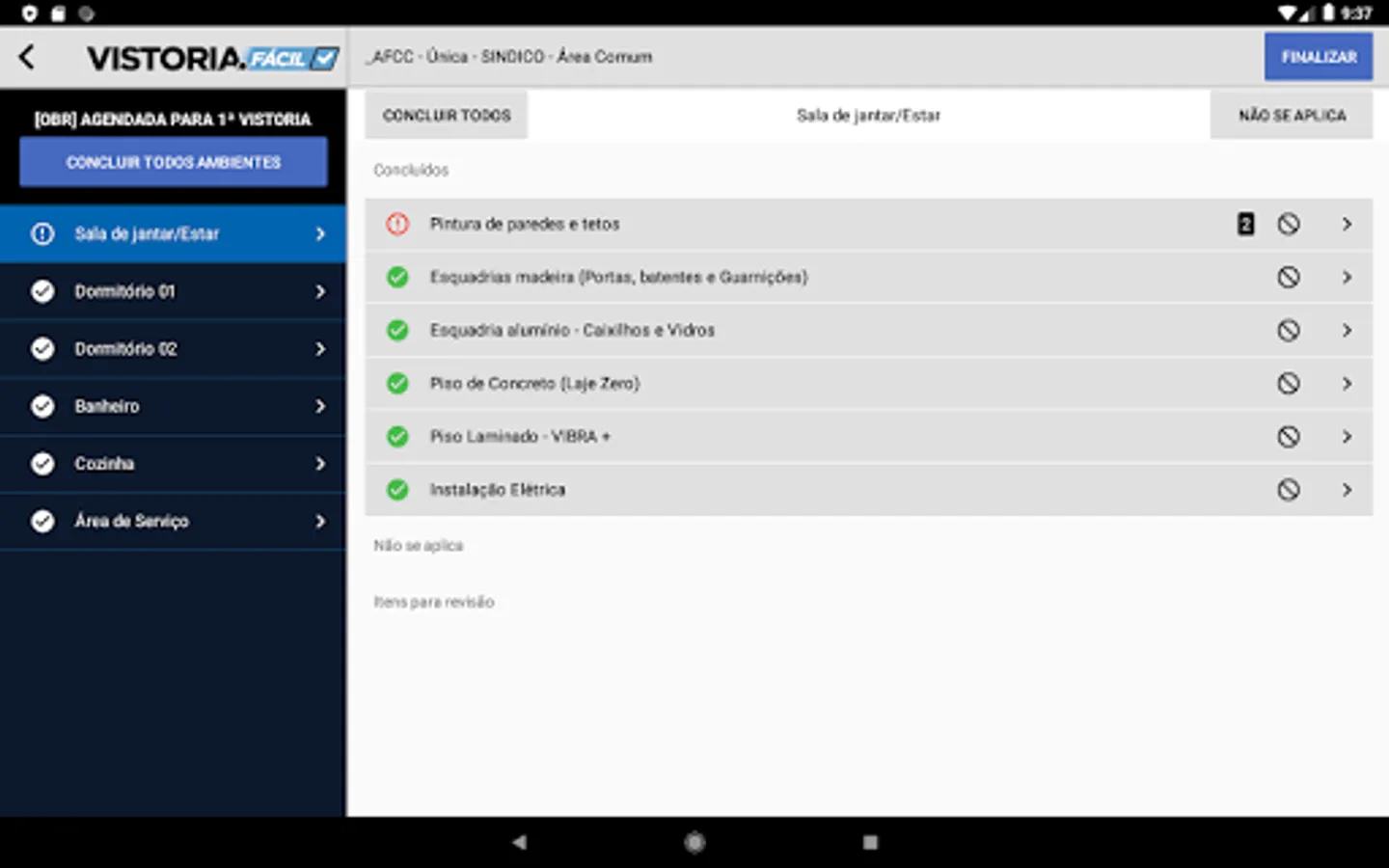Tap Android recent apps button

(x=870, y=842)
